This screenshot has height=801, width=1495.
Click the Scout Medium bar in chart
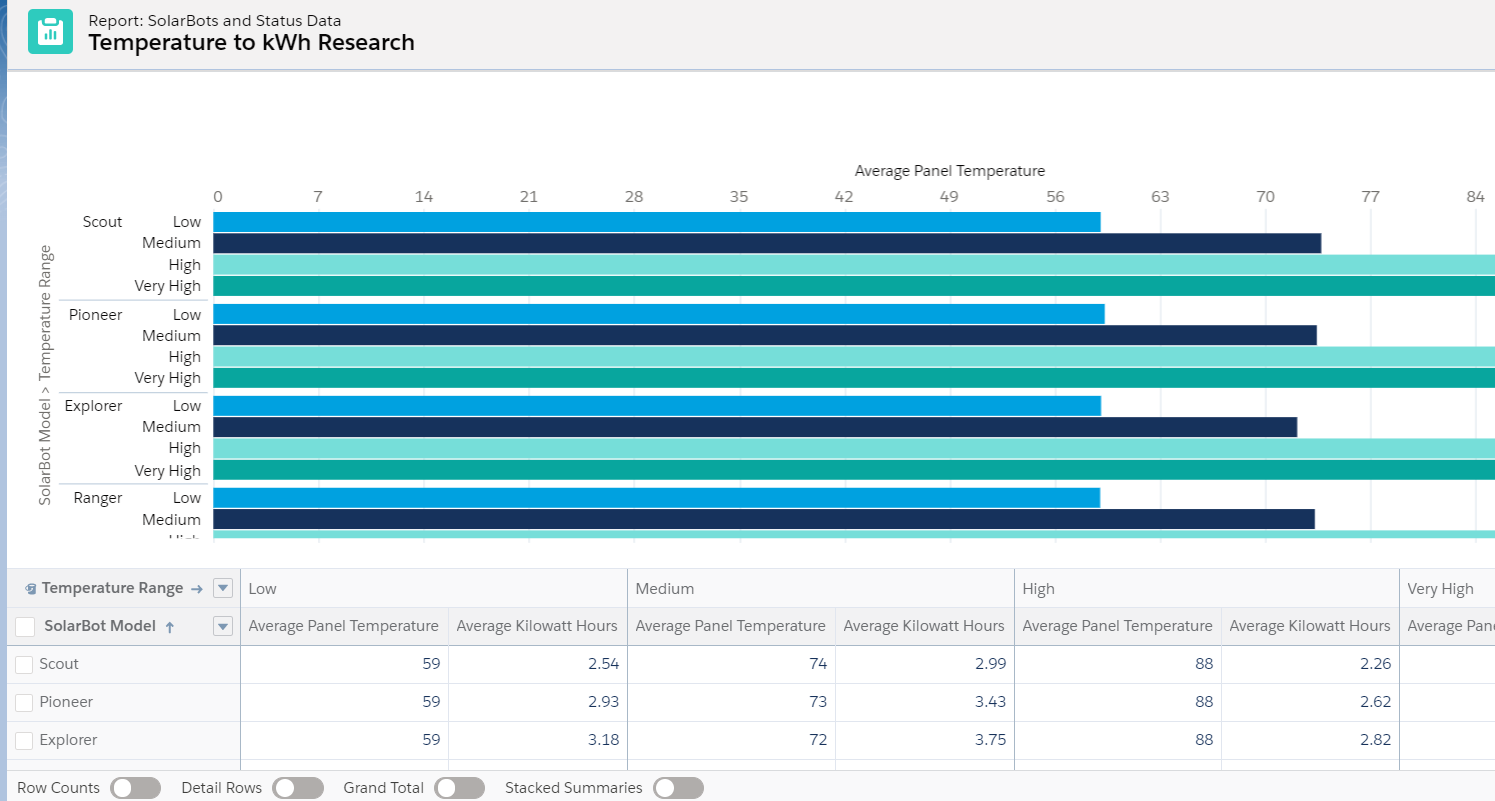point(766,243)
